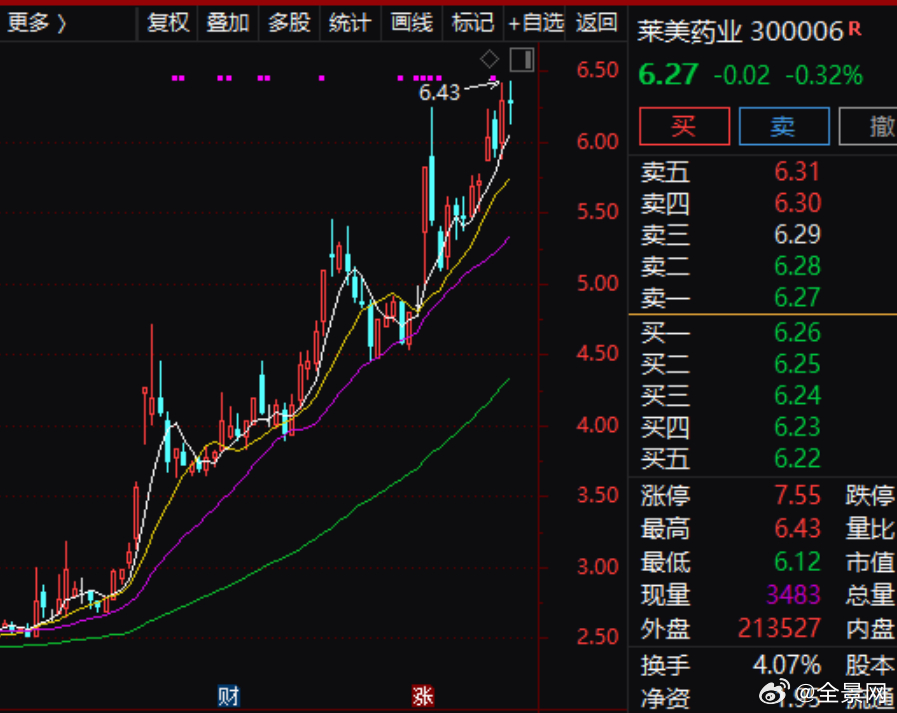Click the -0.32% change percentage
The image size is (897, 713).
point(824,76)
